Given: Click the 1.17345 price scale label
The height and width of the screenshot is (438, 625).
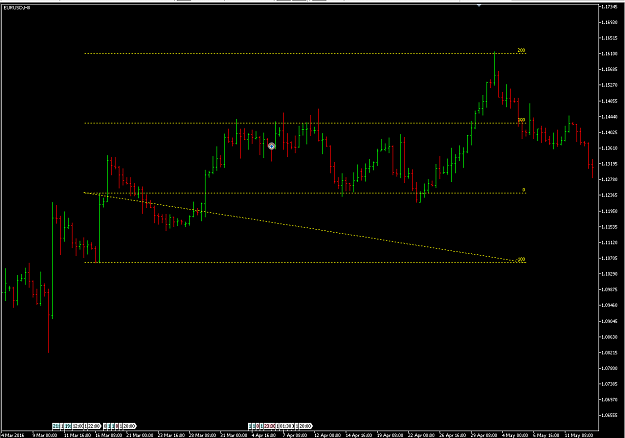Looking at the screenshot, I should pos(609,7).
